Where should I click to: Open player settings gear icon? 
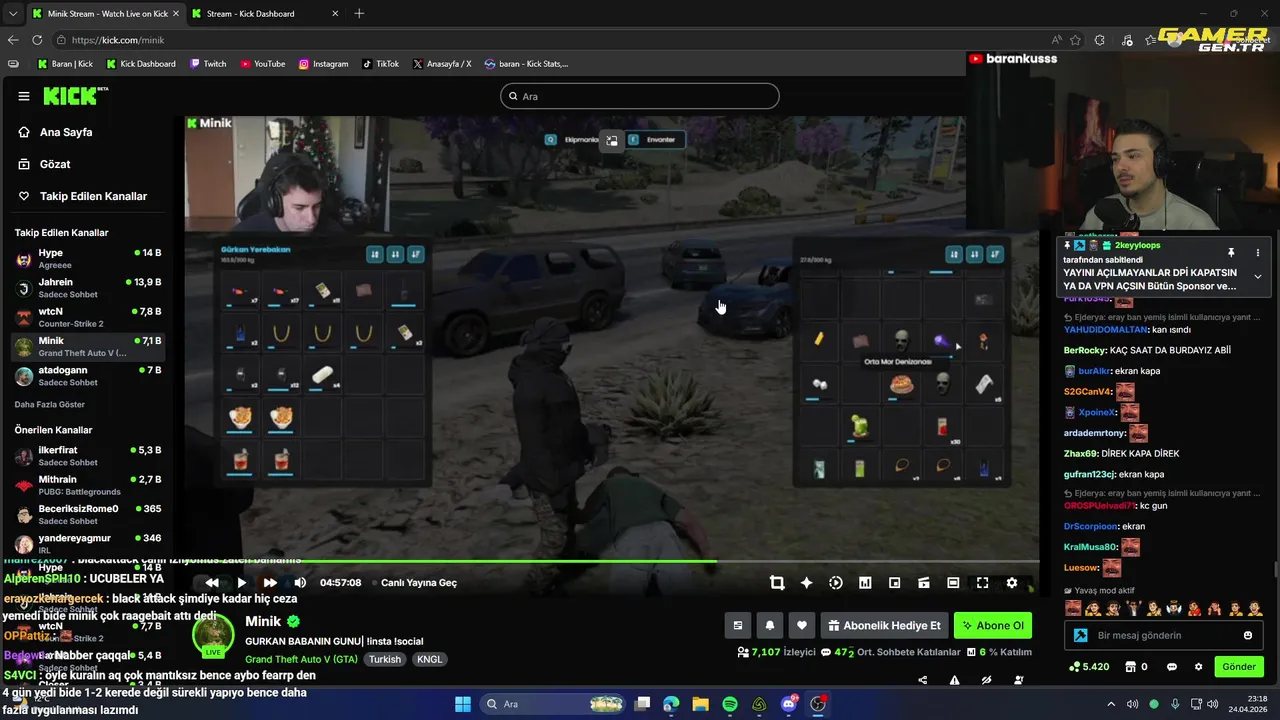click(x=1011, y=583)
